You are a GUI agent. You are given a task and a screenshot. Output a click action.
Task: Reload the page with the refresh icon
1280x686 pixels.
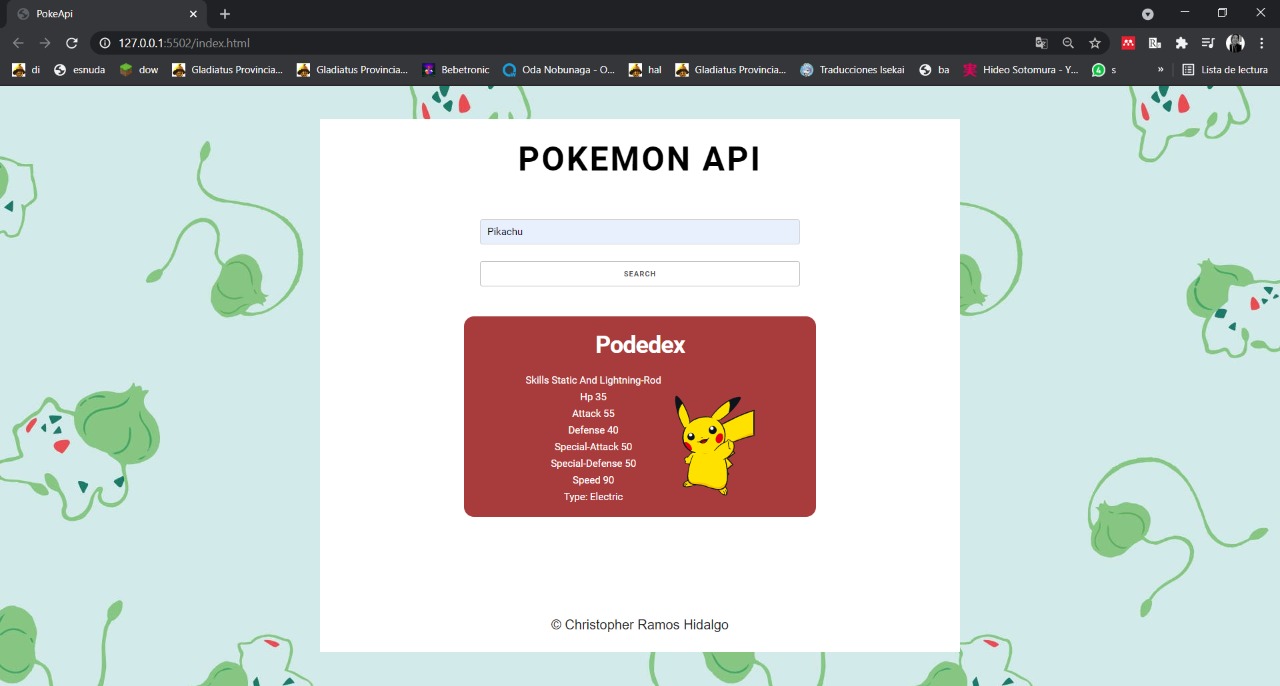pyautogui.click(x=72, y=43)
